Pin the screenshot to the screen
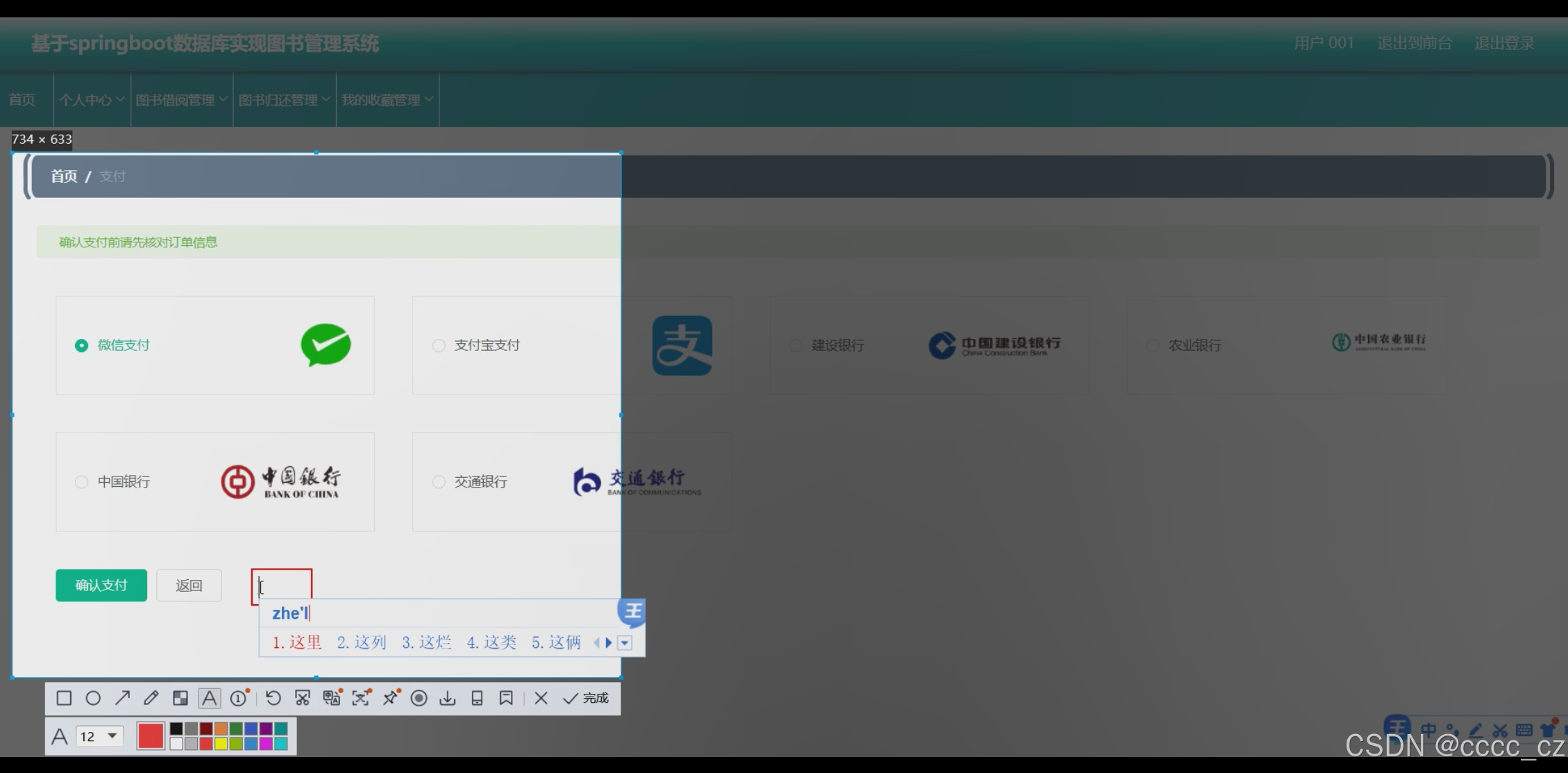The width and height of the screenshot is (1568, 773). click(x=390, y=698)
